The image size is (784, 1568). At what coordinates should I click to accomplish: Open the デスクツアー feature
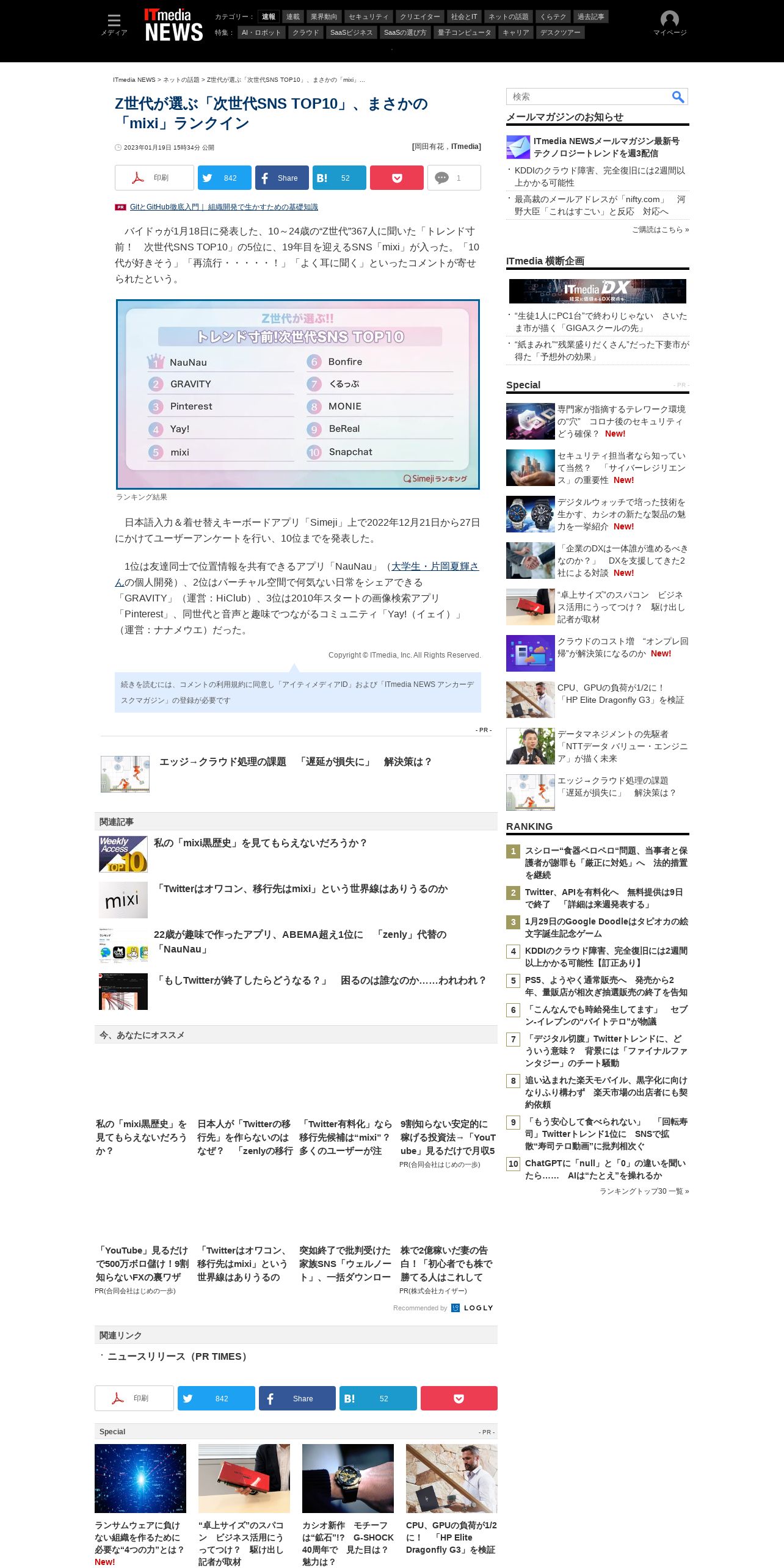coord(560,32)
